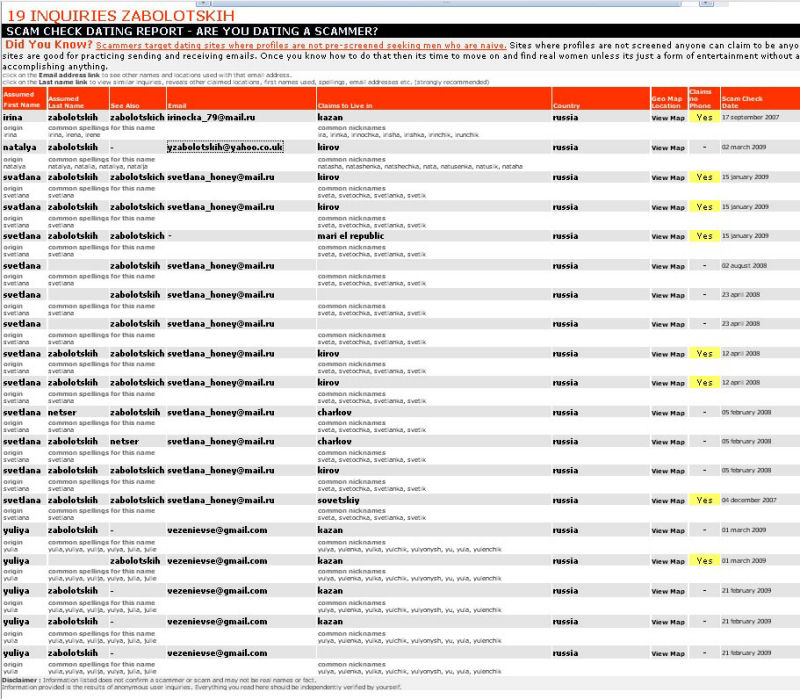The image size is (800, 699).
Task: Click the yellow Yes in the irina row
Action: coord(704,117)
